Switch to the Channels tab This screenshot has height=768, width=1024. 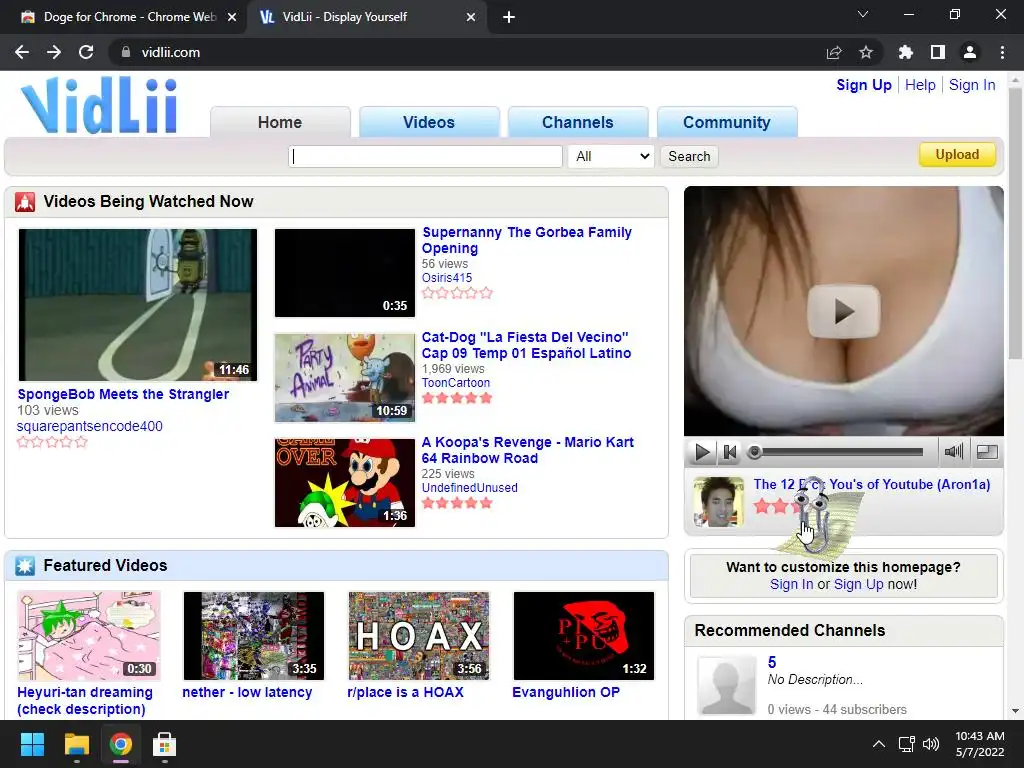tap(578, 122)
